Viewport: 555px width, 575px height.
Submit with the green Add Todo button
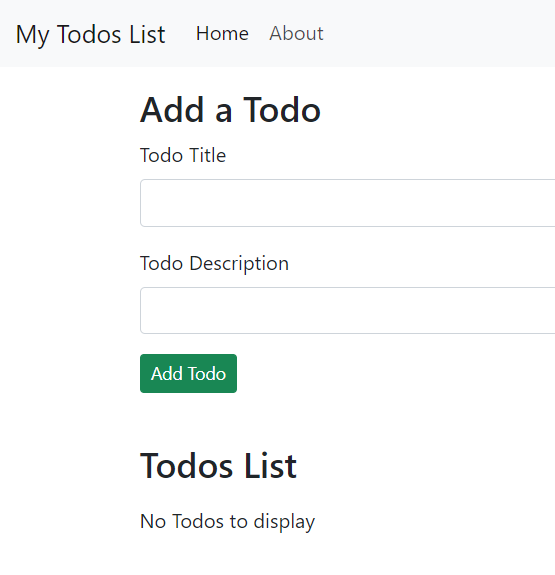click(189, 373)
